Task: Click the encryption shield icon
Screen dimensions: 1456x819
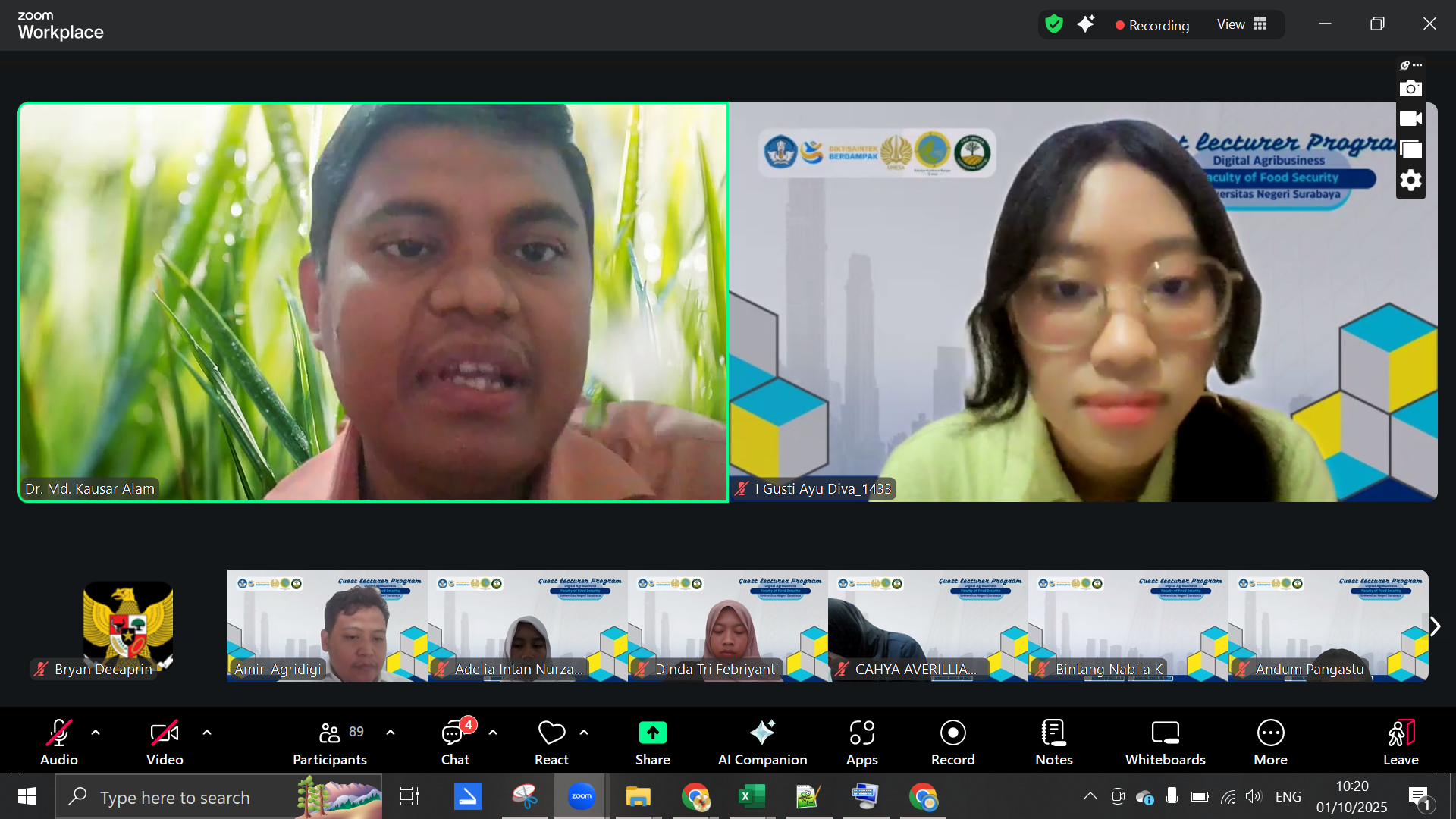Action: point(1054,24)
